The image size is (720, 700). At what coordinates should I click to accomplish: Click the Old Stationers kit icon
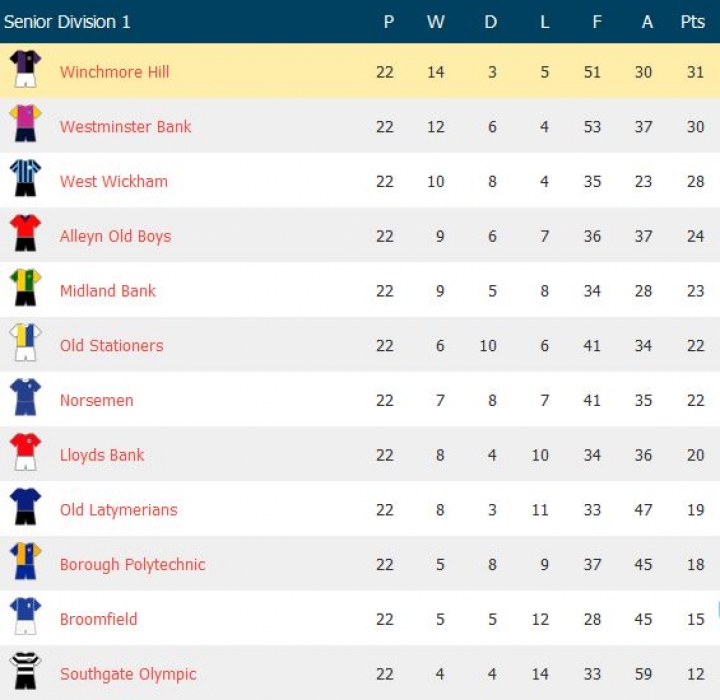pyautogui.click(x=25, y=344)
